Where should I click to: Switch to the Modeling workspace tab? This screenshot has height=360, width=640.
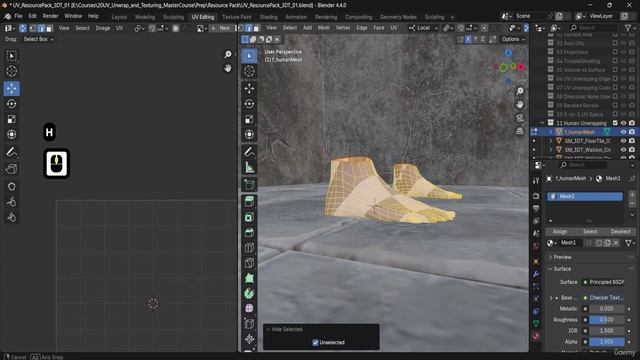(145, 17)
